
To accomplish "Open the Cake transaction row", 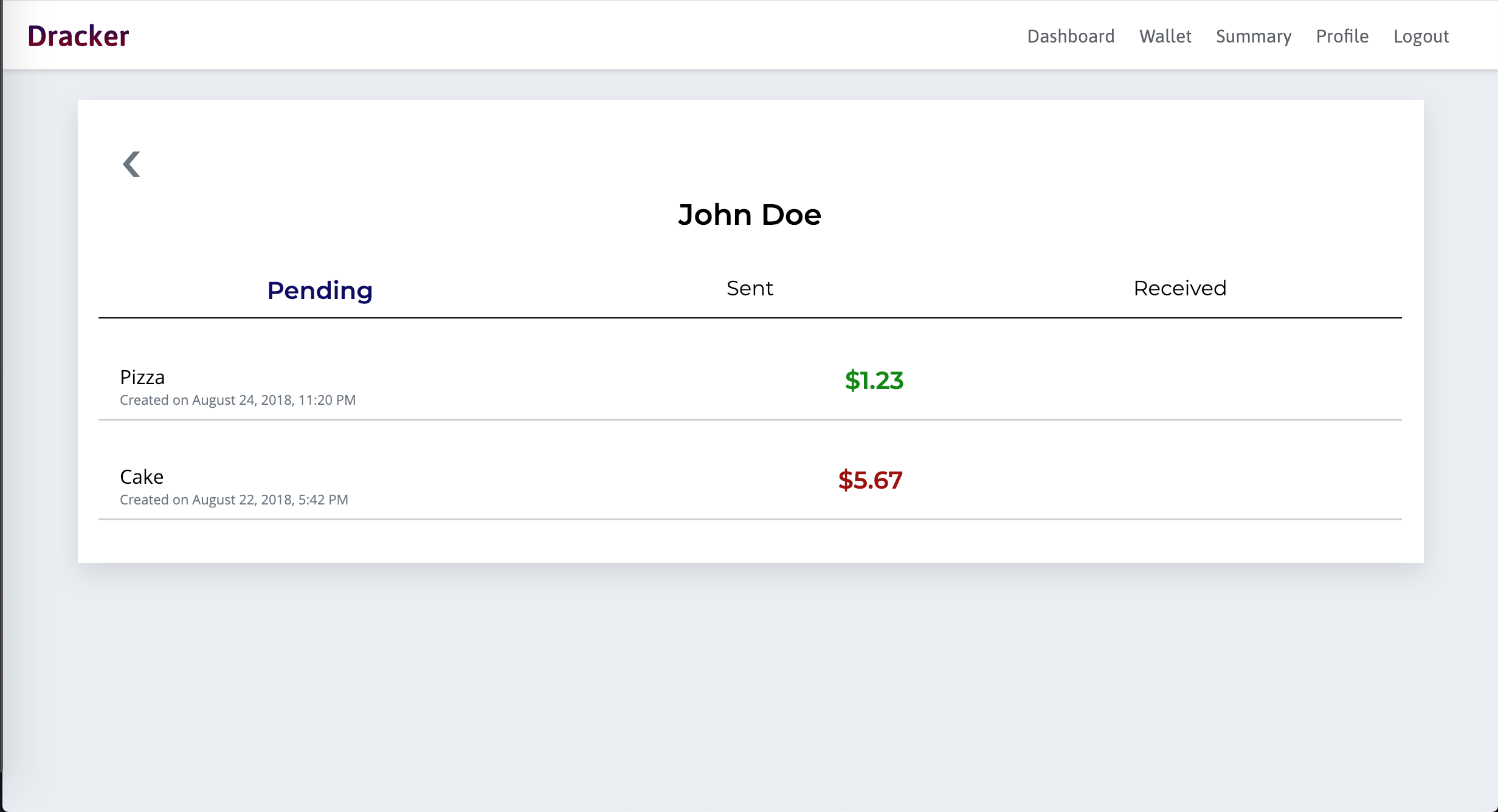I will [547, 486].
